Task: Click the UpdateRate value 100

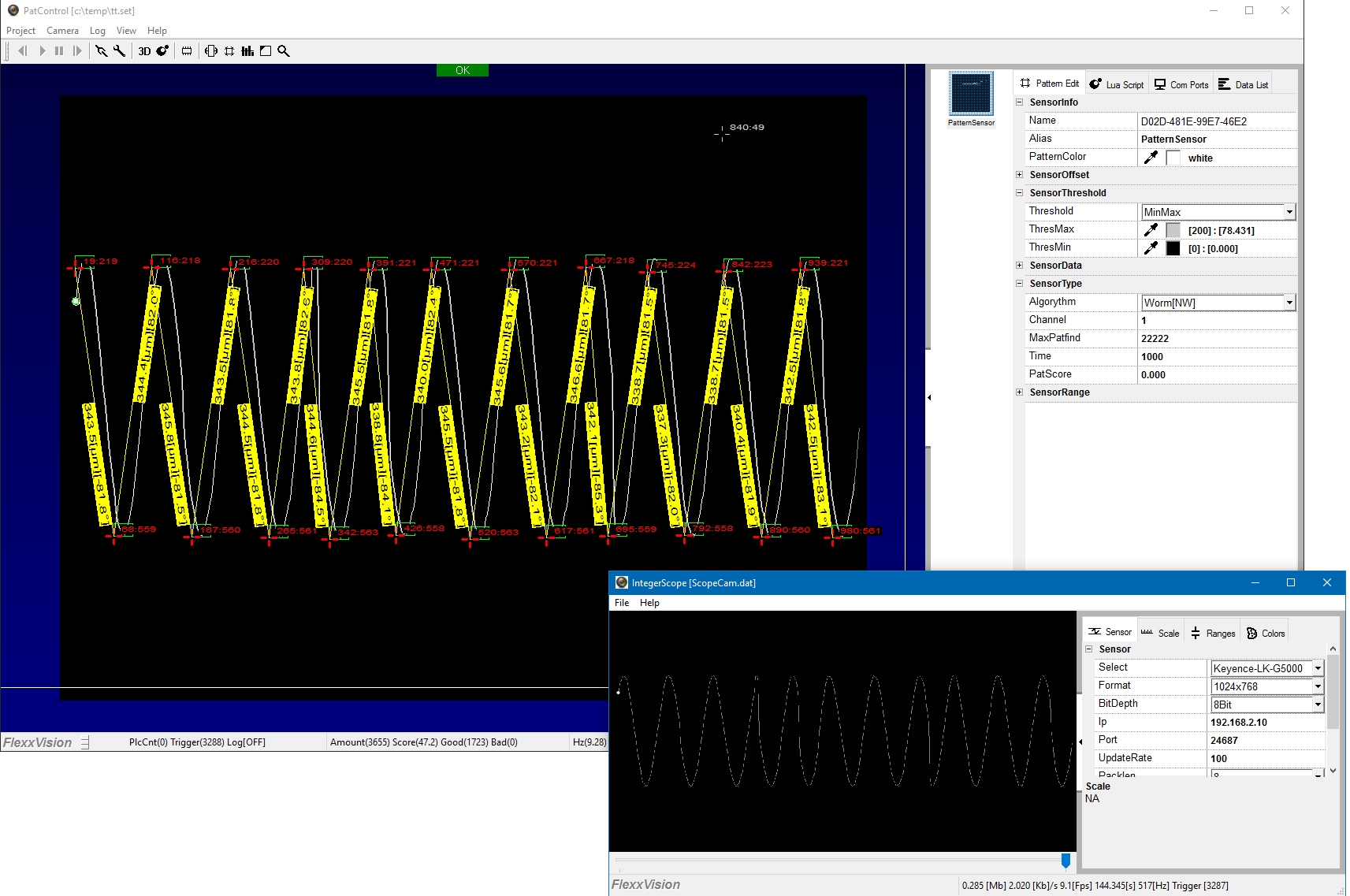Action: pos(1218,759)
